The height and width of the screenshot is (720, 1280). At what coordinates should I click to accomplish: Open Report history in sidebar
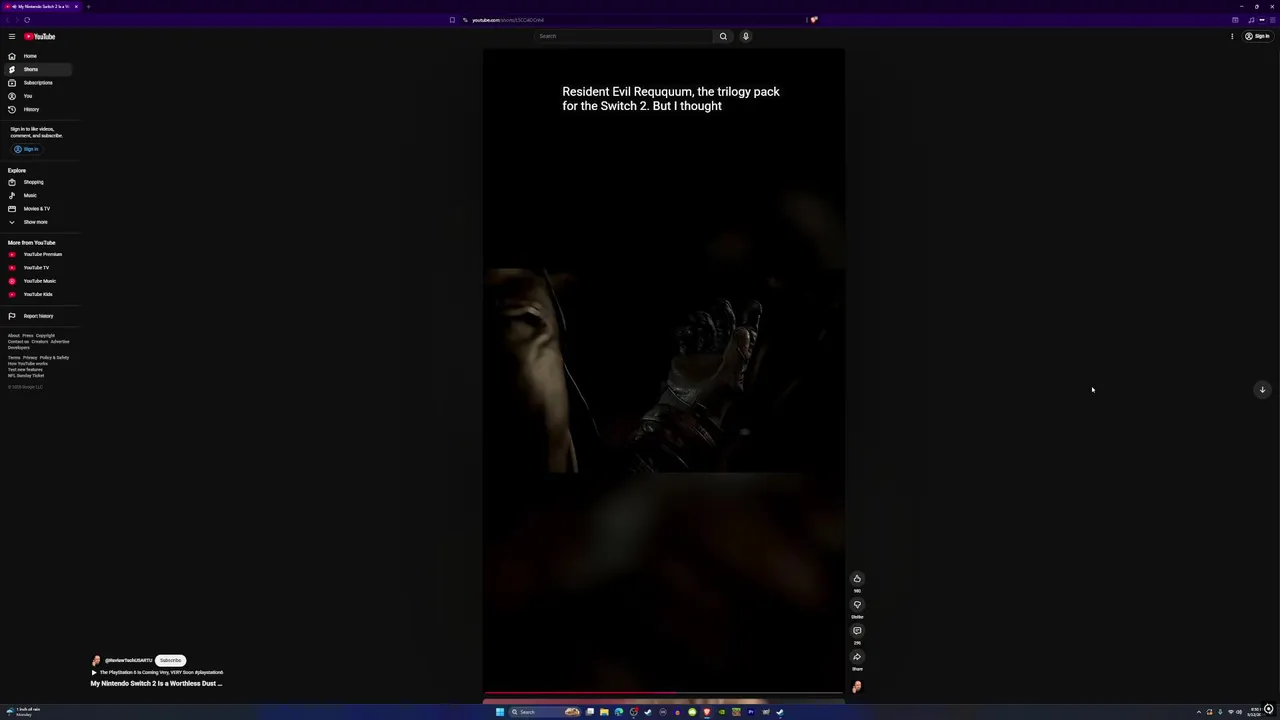39,316
